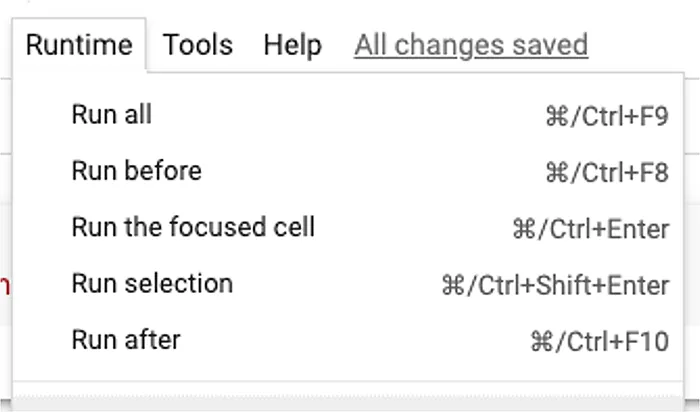Click the "All changes saved" link

point(471,45)
